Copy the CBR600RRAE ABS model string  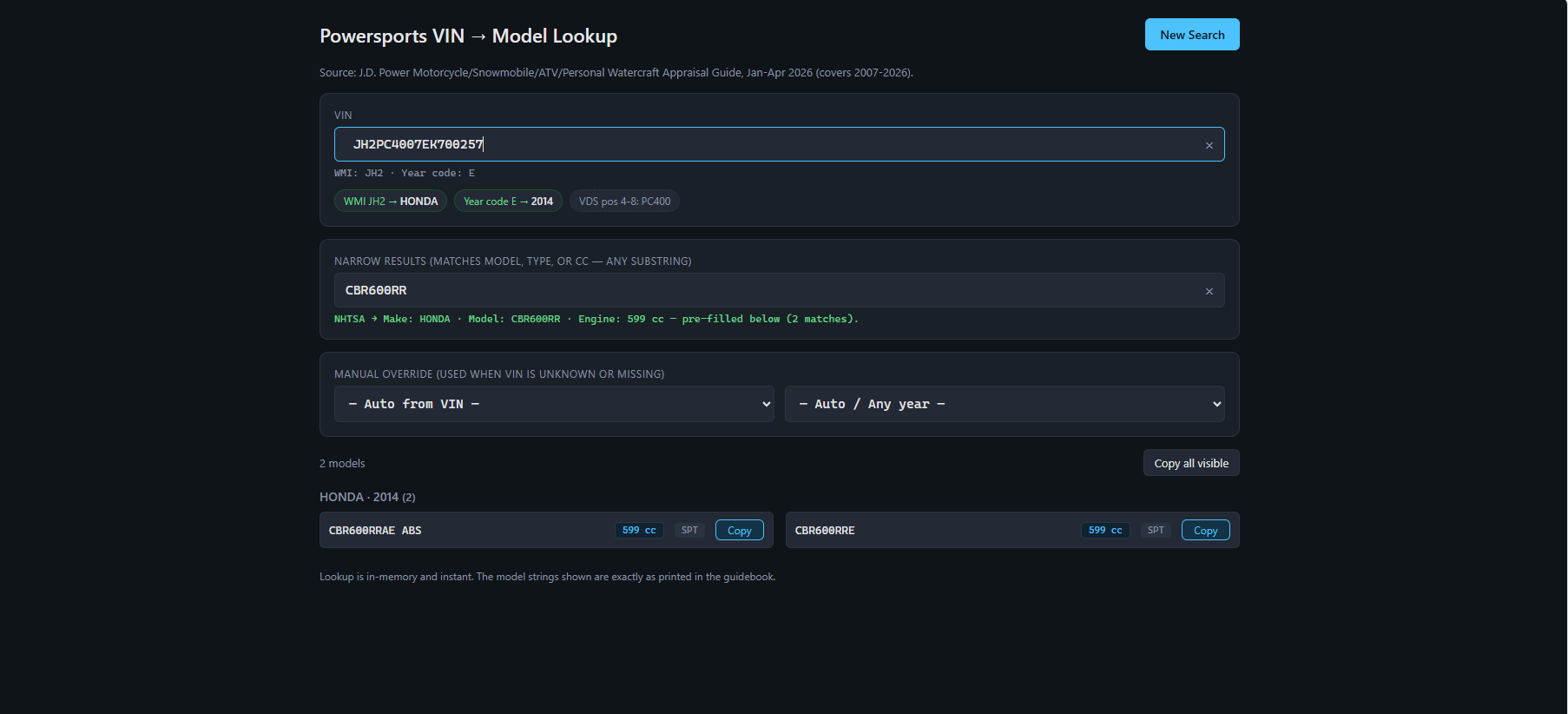click(739, 530)
